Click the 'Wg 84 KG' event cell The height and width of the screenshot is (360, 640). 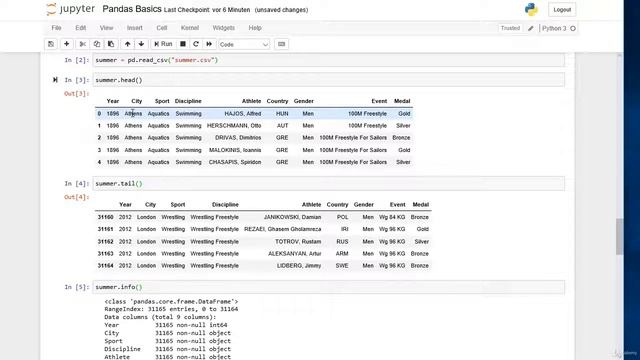(392, 217)
